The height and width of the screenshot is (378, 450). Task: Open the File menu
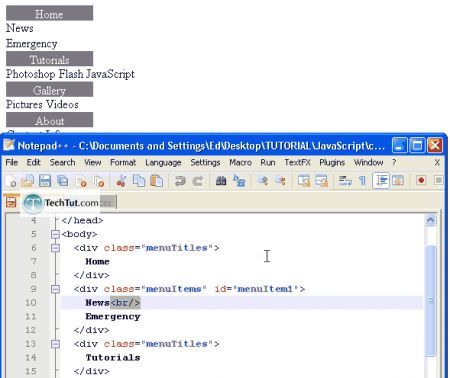pyautogui.click(x=12, y=162)
